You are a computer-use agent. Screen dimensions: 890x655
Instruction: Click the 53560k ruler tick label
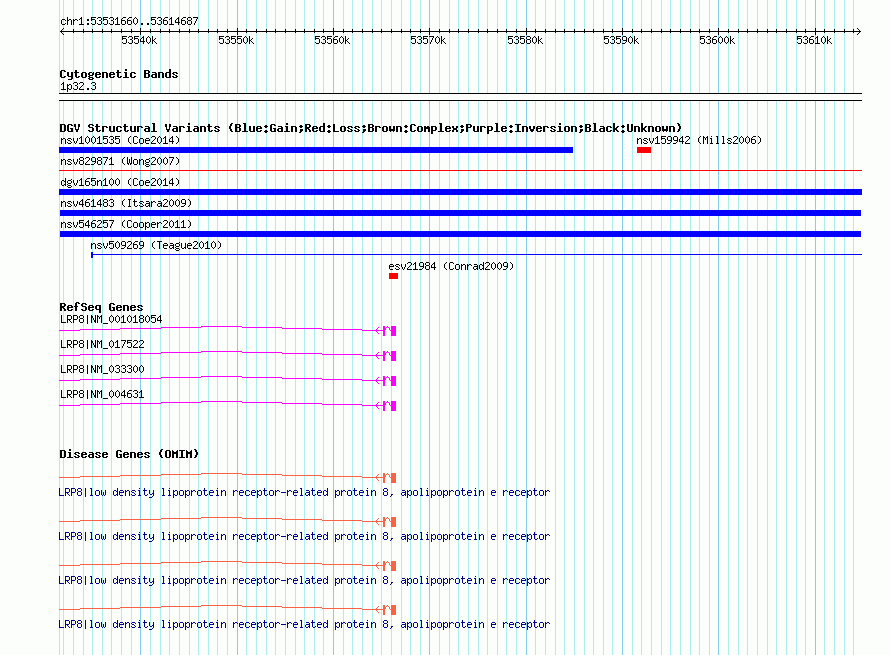pyautogui.click(x=332, y=41)
